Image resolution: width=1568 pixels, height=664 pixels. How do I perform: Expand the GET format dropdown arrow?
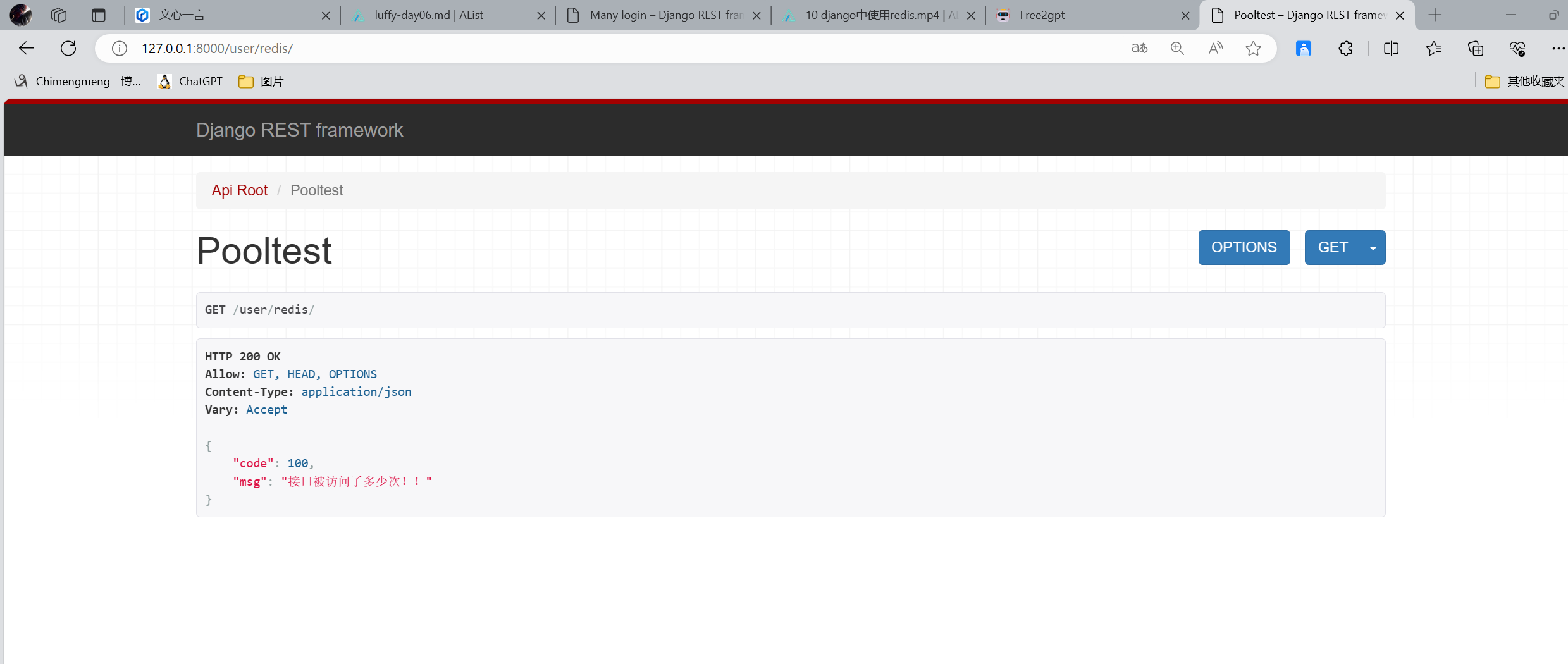point(1373,247)
